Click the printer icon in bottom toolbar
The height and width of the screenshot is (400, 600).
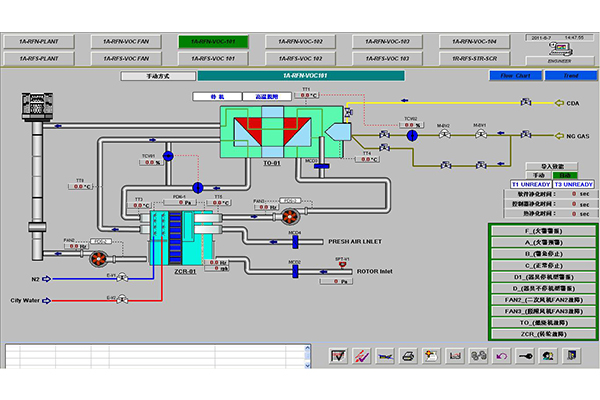[x=408, y=355]
